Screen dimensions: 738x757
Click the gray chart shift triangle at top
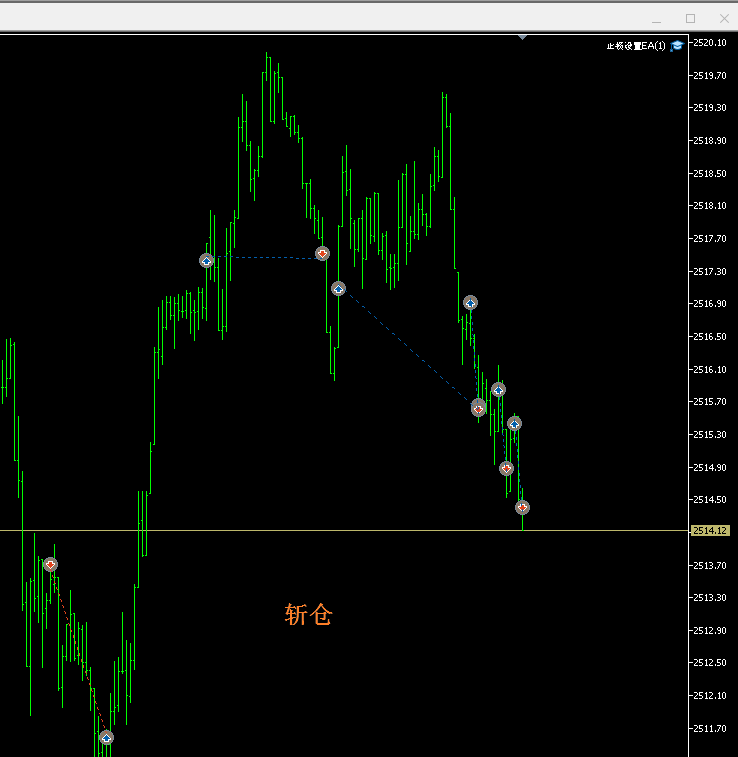tap(522, 37)
